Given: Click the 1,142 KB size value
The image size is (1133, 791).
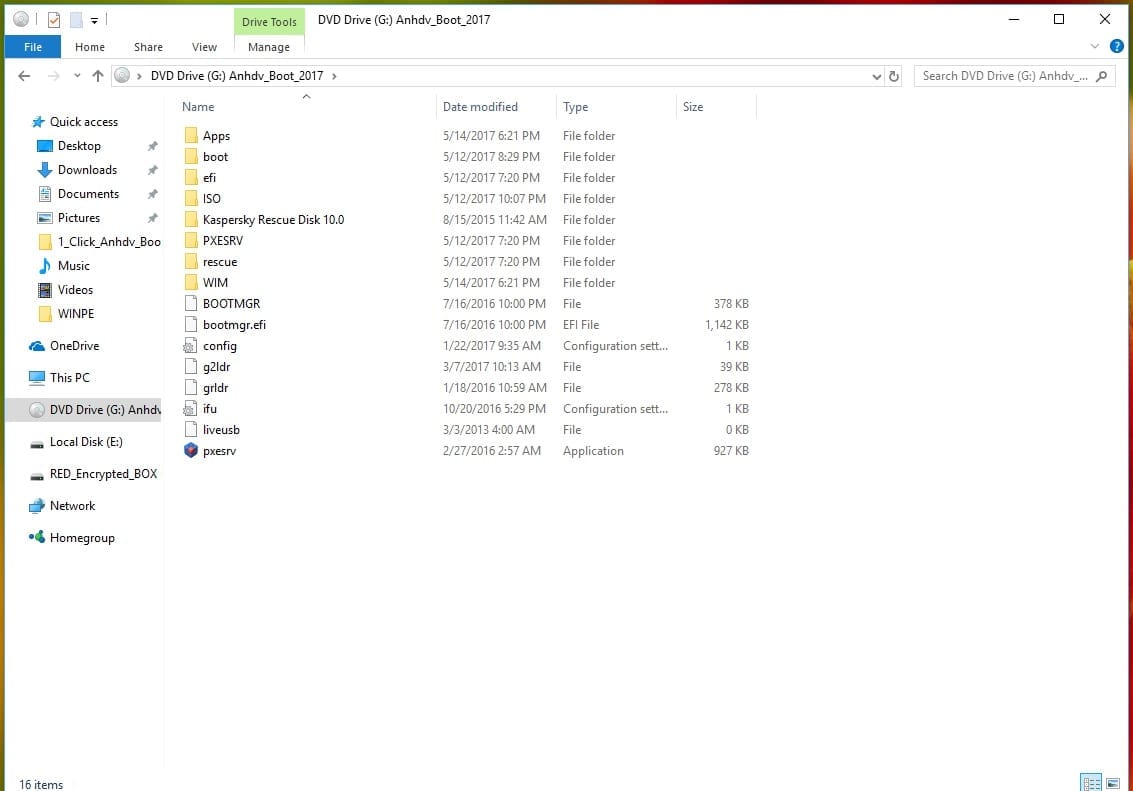Looking at the screenshot, I should pyautogui.click(x=727, y=325).
